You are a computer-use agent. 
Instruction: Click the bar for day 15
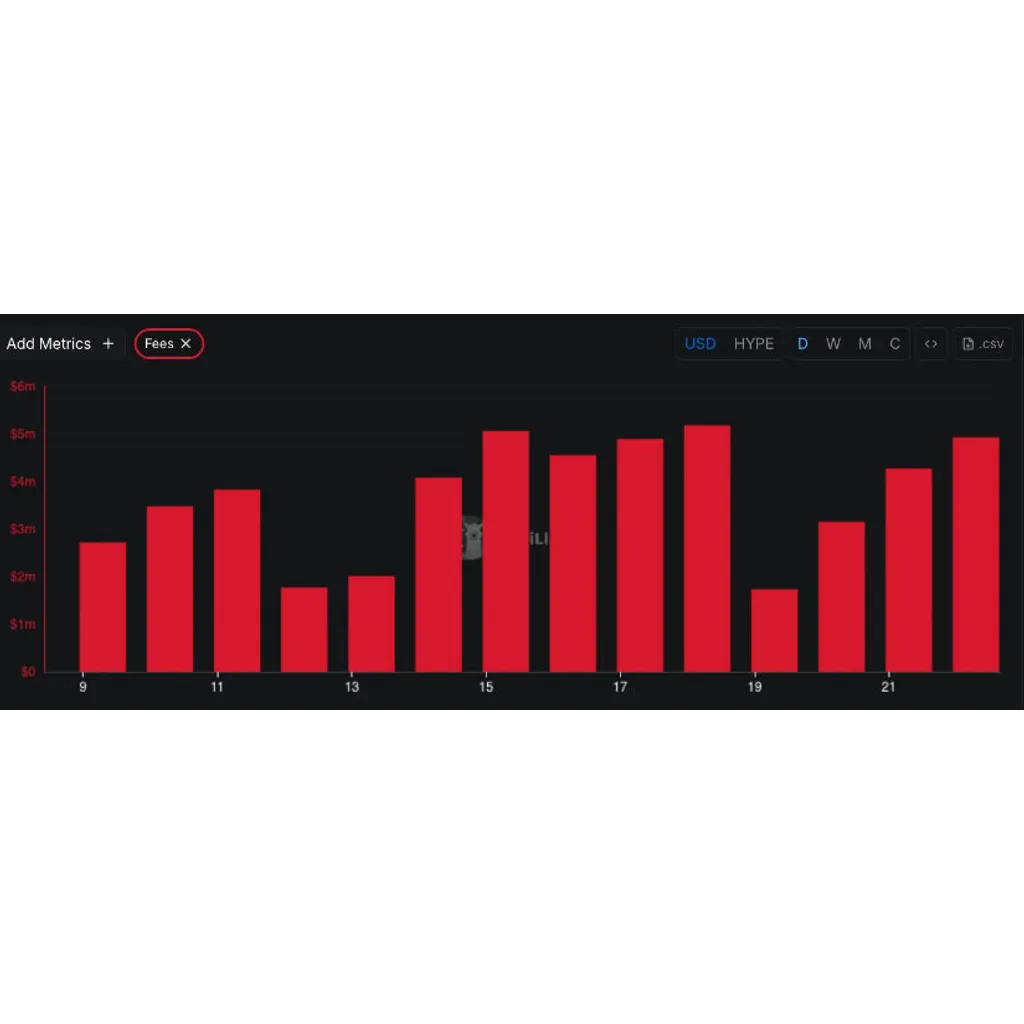505,551
